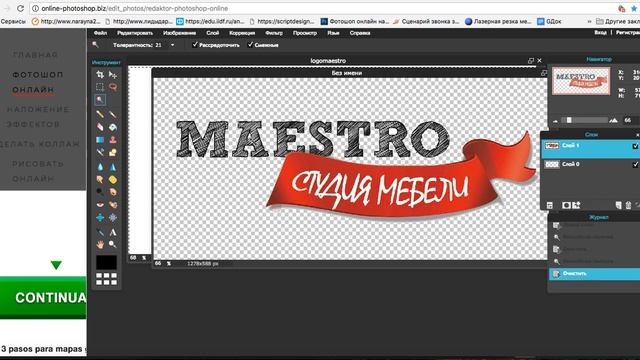Open the black foreground color swatch
The height and width of the screenshot is (360, 640).
pos(106,262)
